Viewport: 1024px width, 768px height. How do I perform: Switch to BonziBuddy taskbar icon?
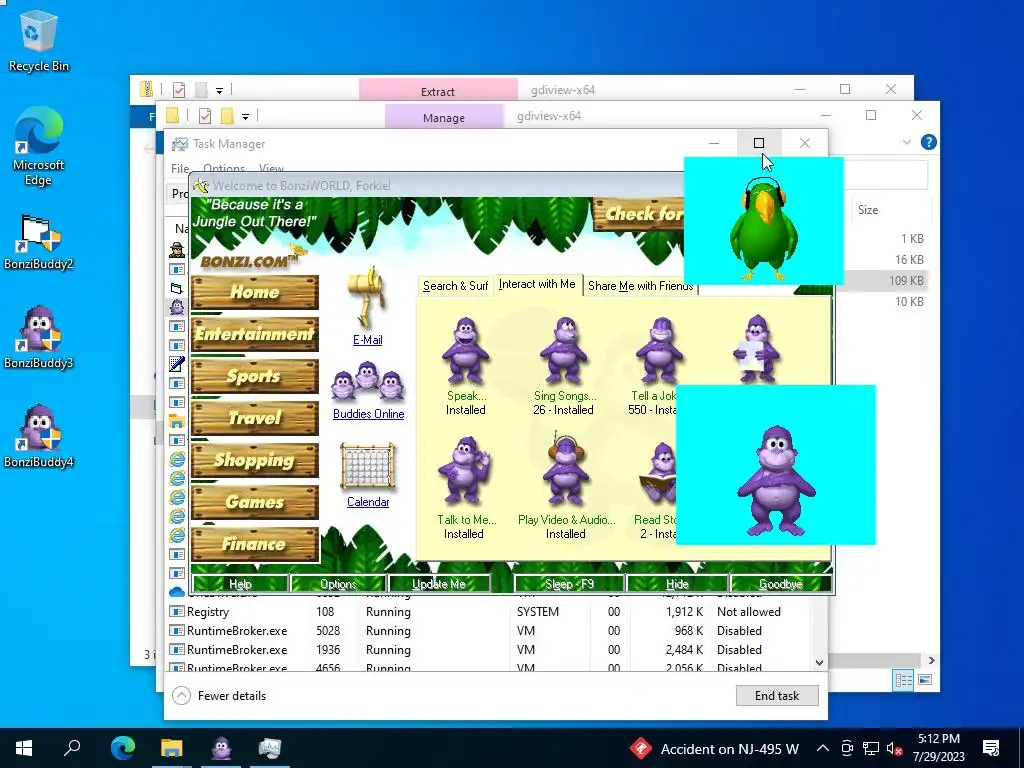[x=221, y=748]
